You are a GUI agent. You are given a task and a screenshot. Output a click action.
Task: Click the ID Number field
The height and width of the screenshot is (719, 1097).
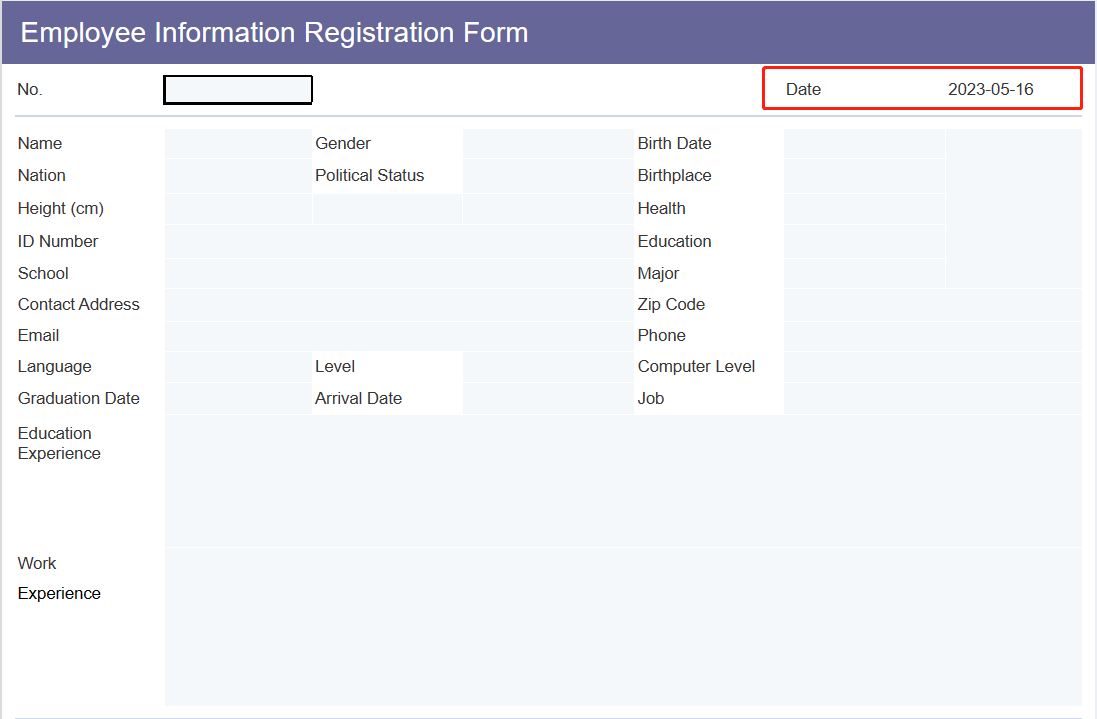[400, 241]
